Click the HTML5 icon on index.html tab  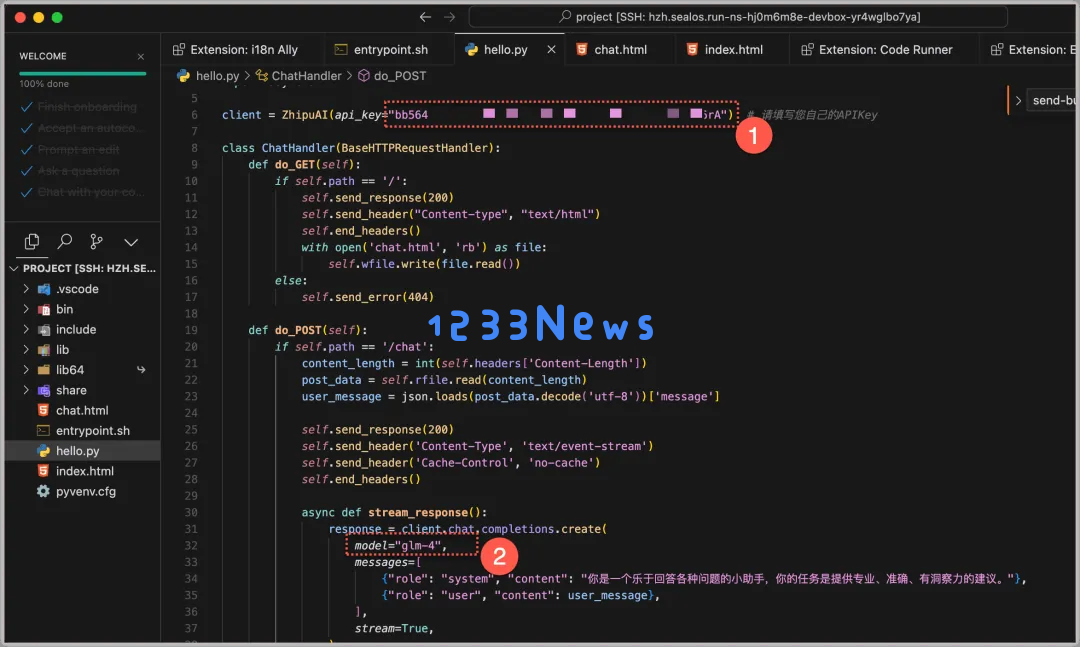(692, 50)
